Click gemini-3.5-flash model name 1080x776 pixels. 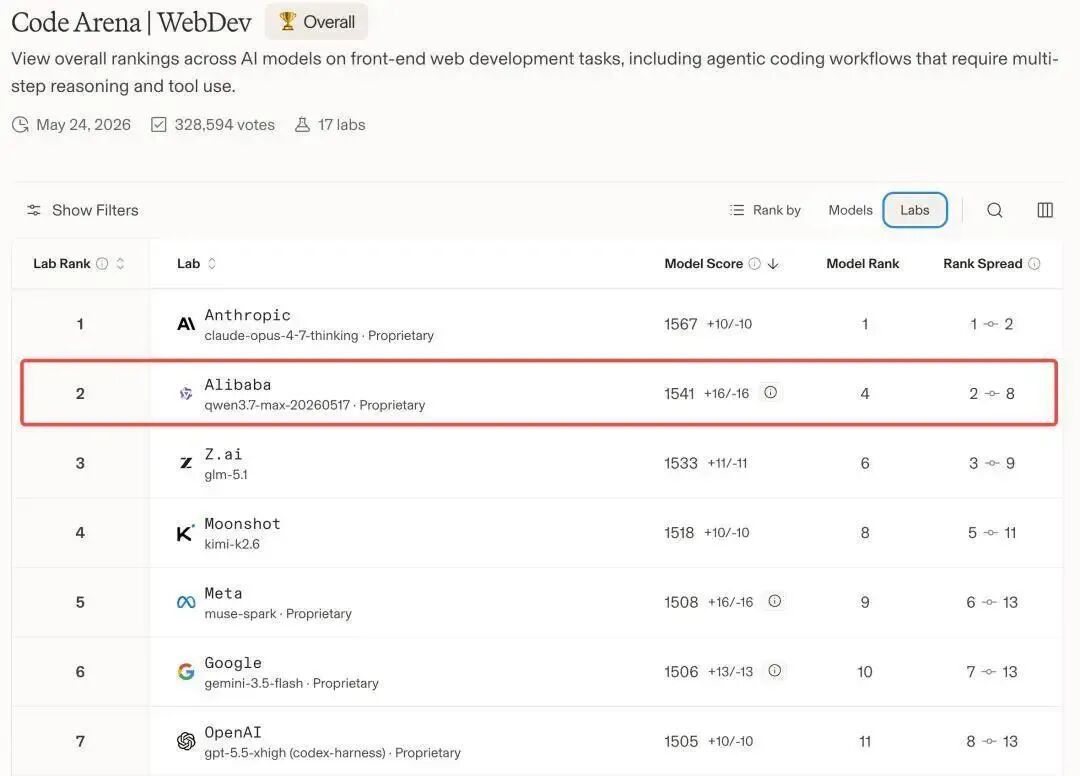click(x=253, y=683)
